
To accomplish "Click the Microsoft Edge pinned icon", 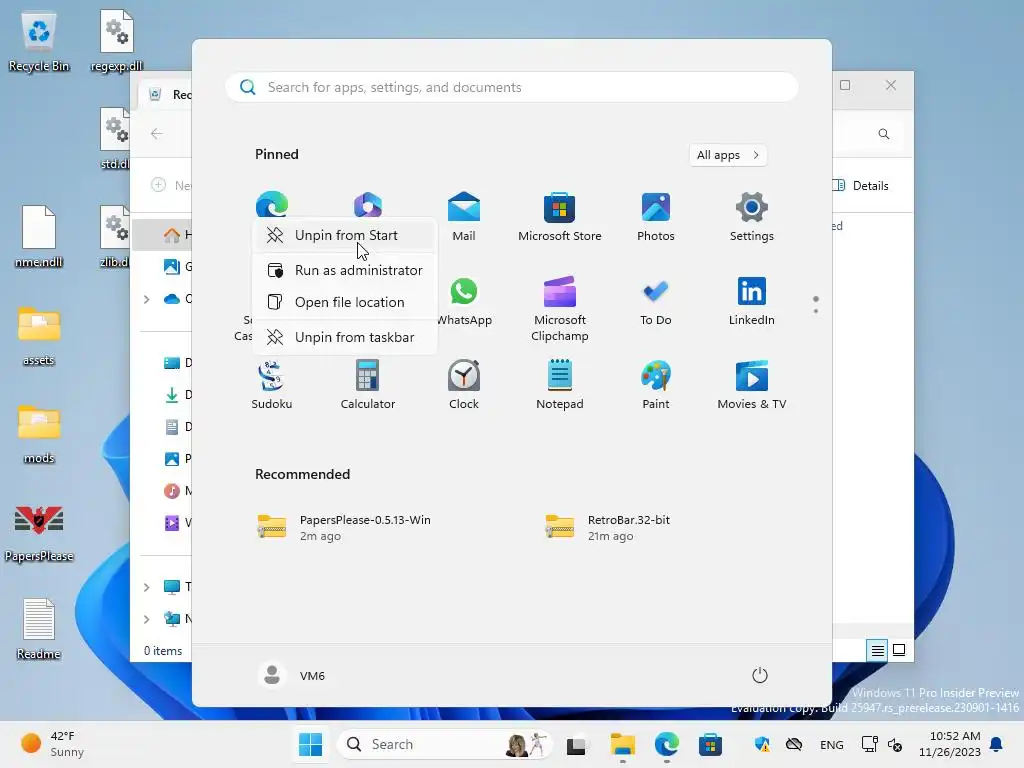I will (x=272, y=204).
